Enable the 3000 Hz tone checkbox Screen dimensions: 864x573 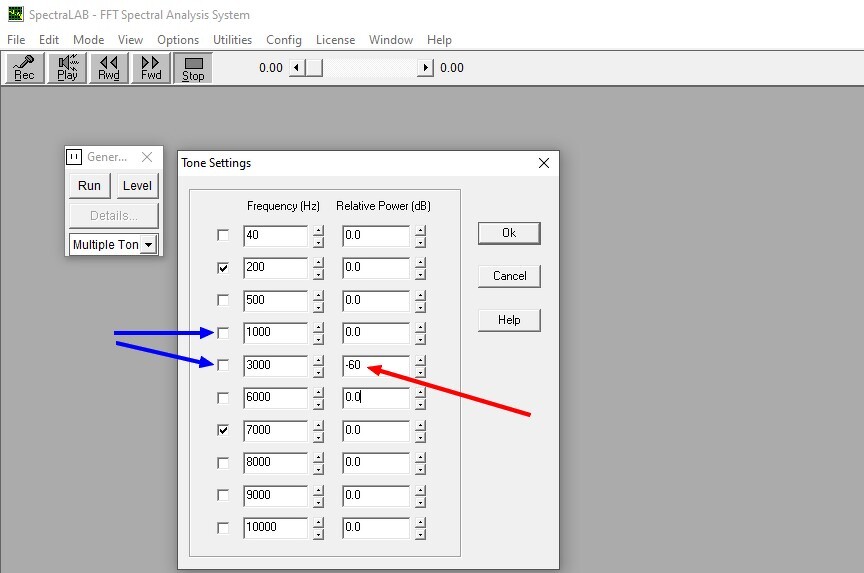223,365
